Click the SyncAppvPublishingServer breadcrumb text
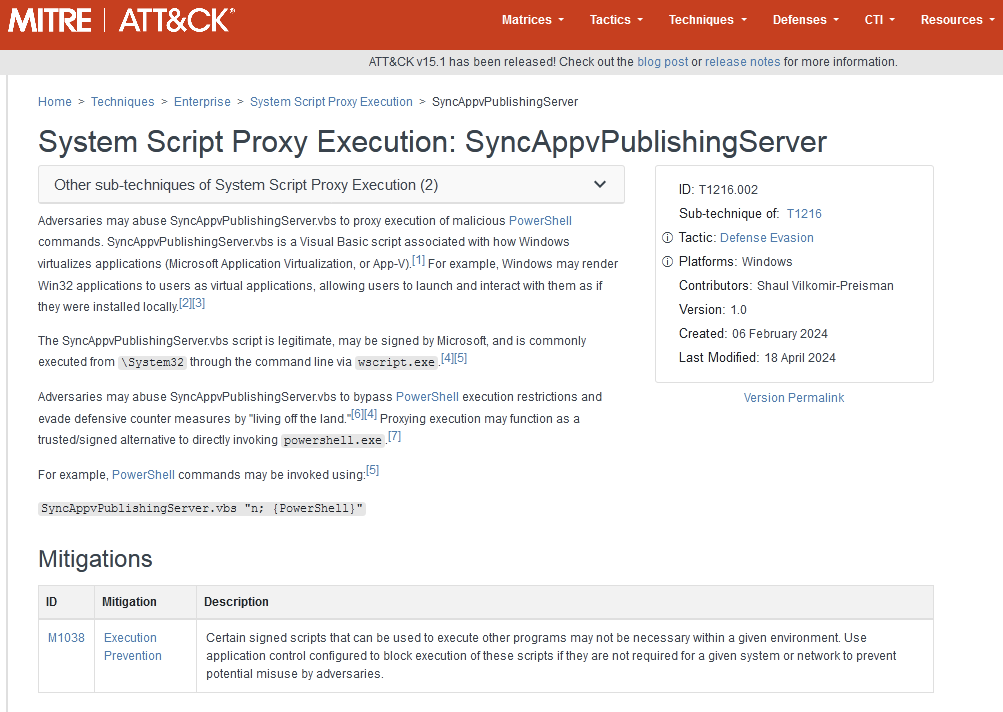Screen dimensions: 1003x712 (x=505, y=102)
